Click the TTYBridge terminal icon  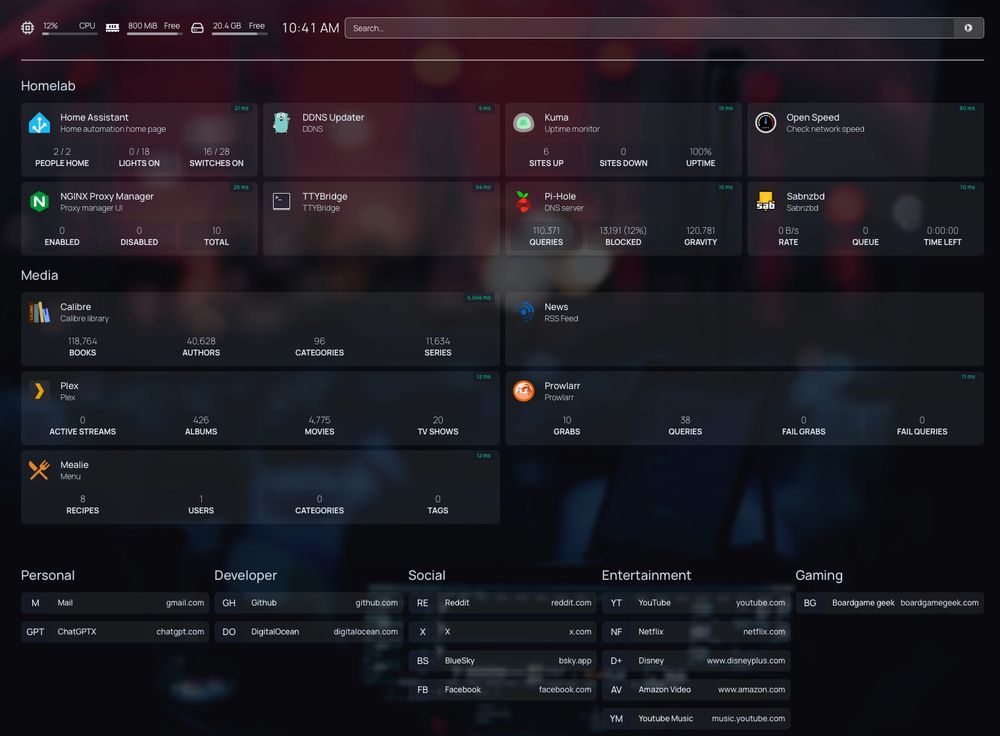coord(281,202)
